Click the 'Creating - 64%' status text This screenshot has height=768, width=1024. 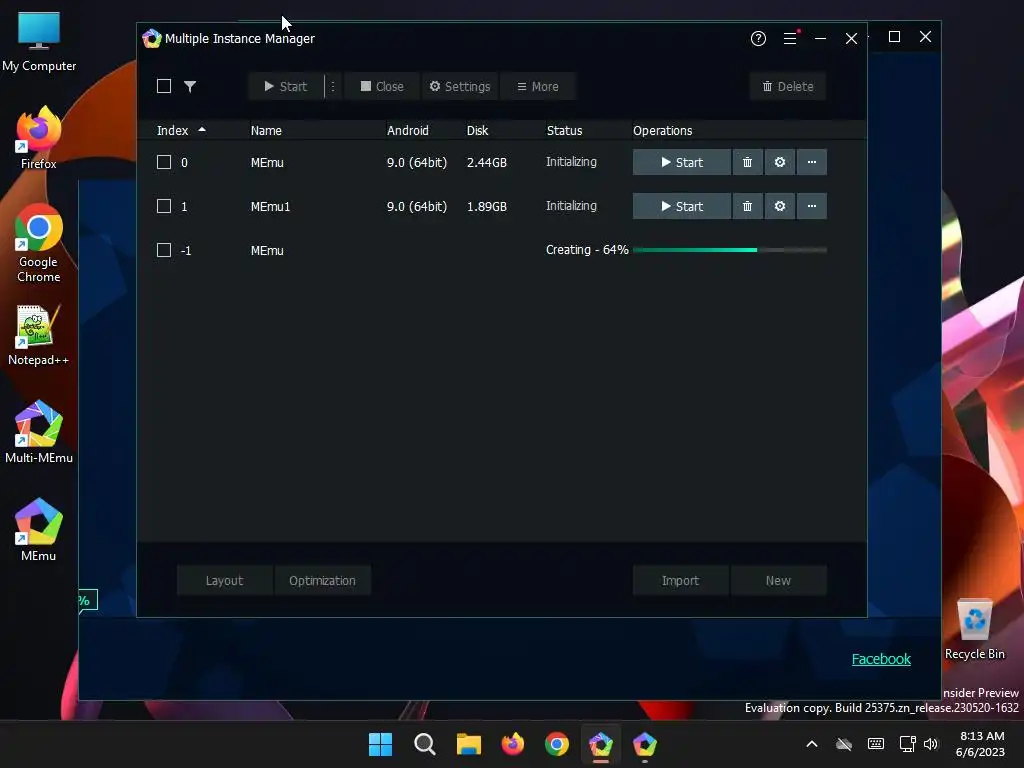587,250
